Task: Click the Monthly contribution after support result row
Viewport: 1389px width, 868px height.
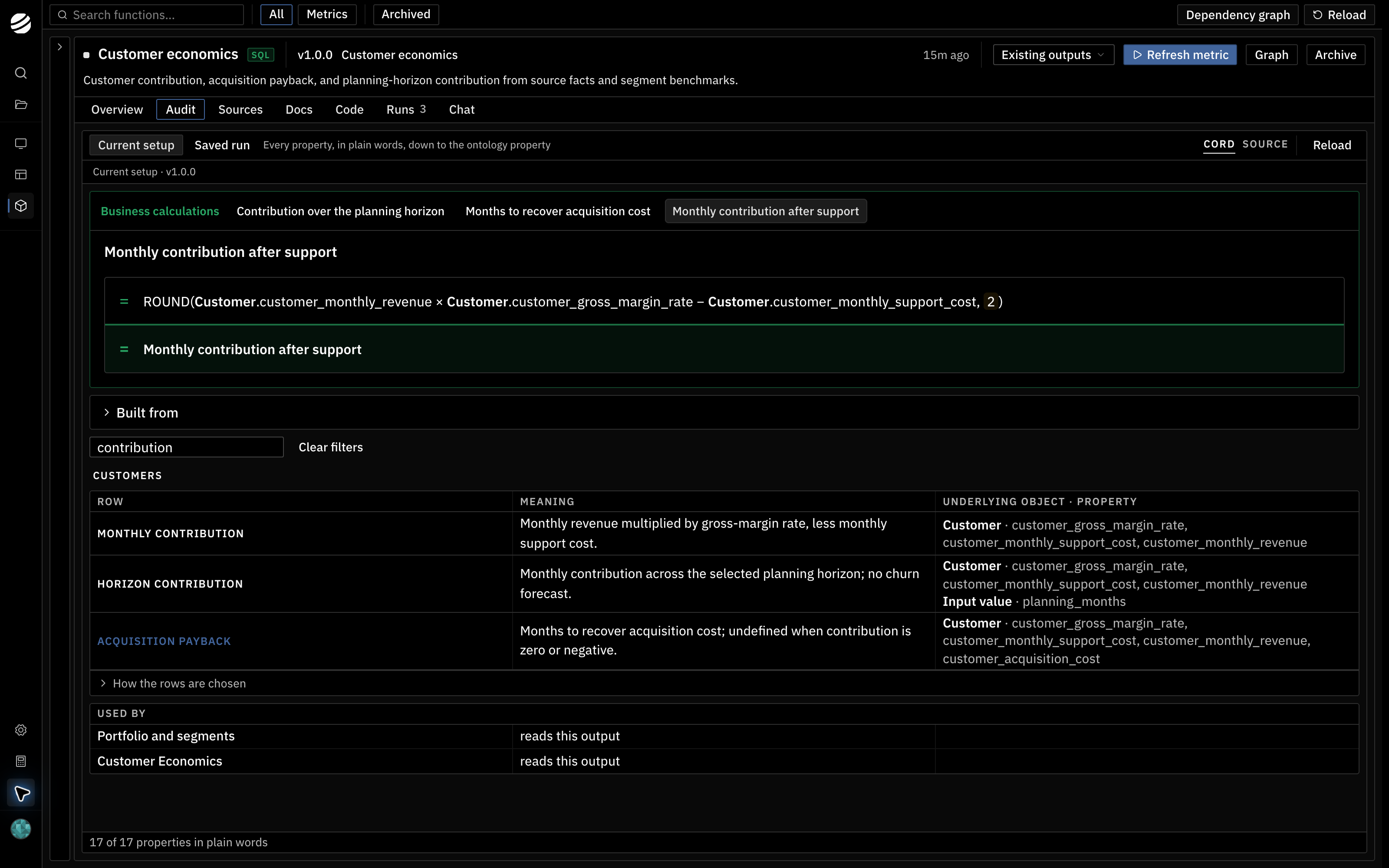Action: pos(724,350)
